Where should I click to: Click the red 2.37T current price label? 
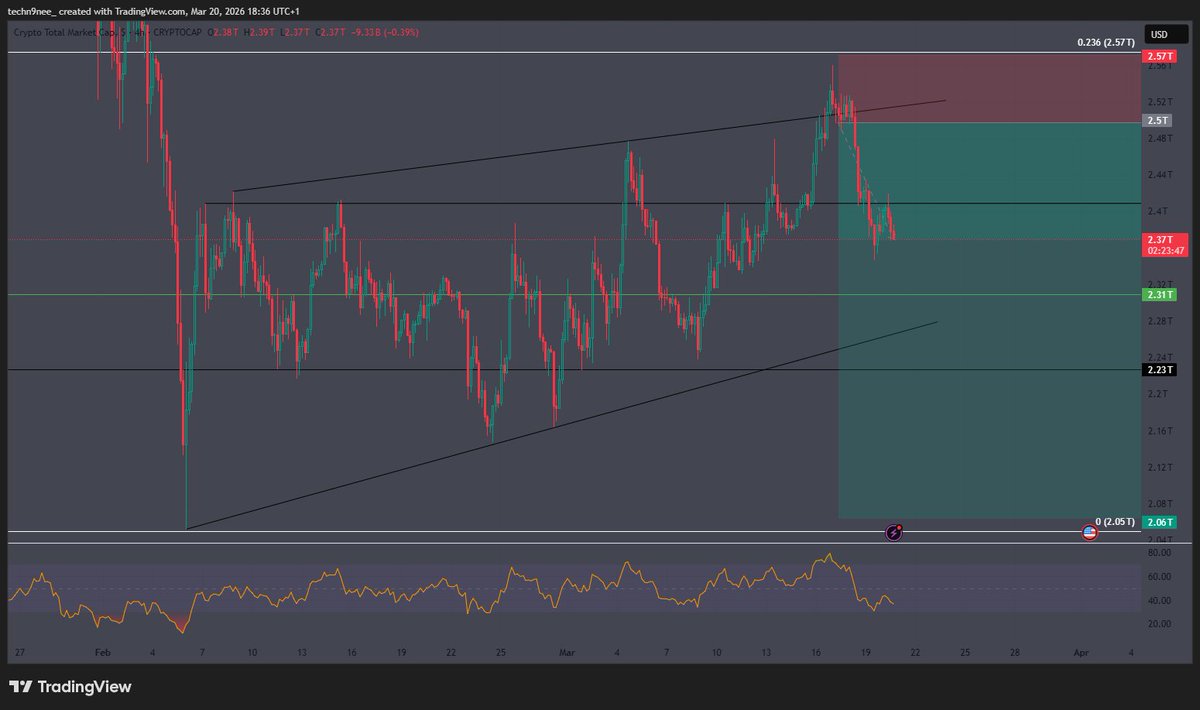tap(1158, 239)
